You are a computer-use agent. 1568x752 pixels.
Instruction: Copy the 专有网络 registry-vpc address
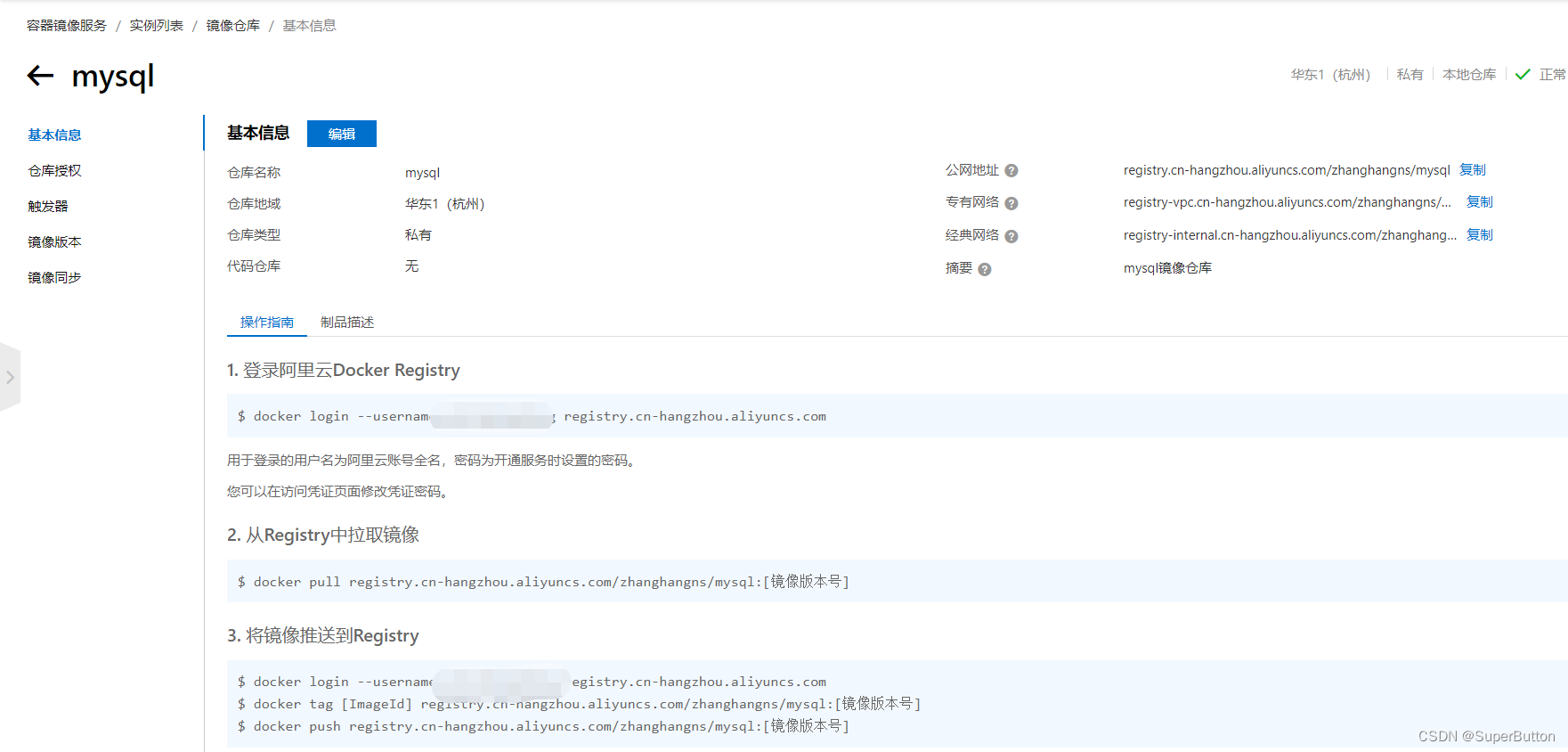click(x=1480, y=202)
